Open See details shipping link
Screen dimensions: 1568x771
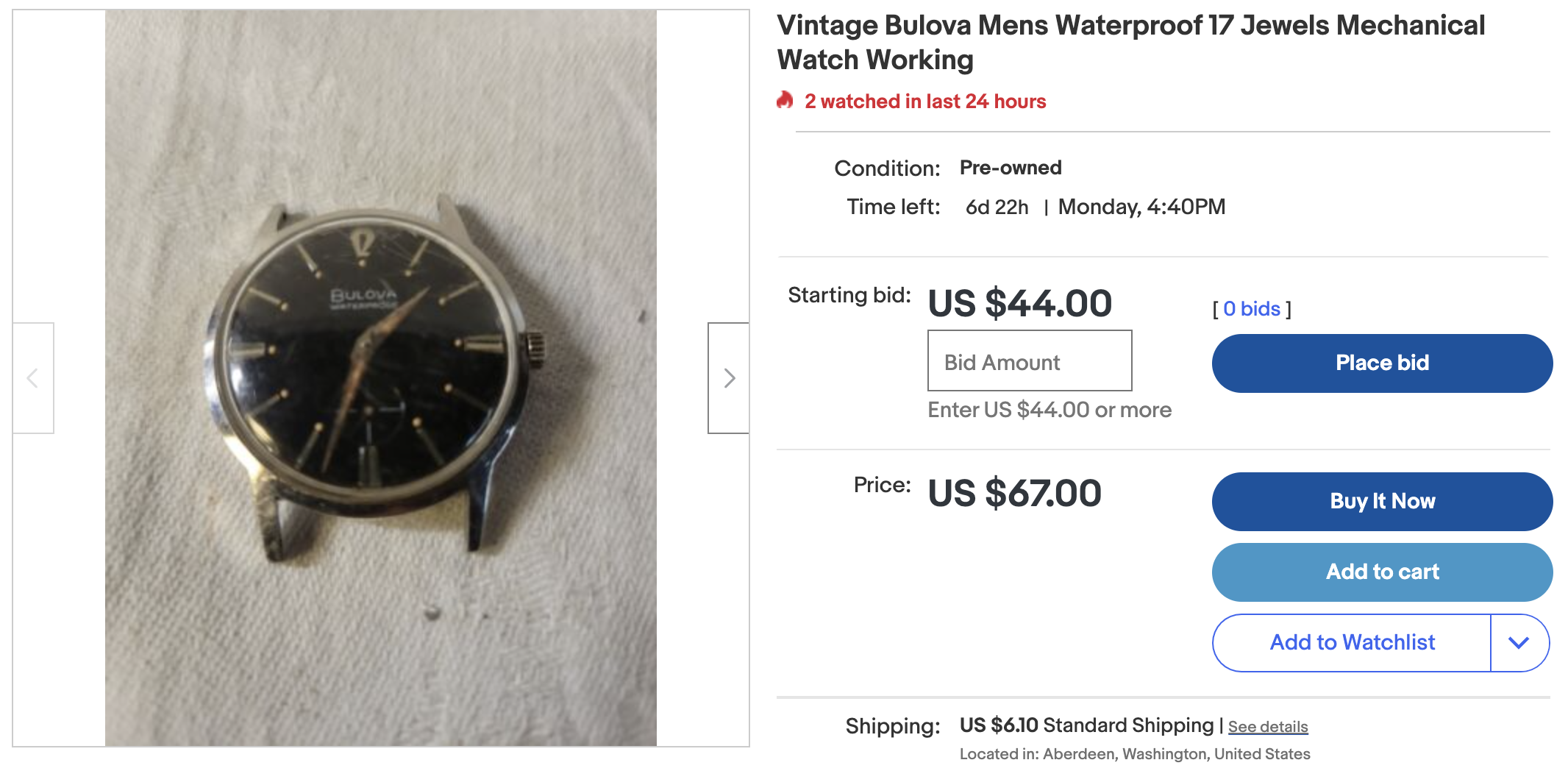point(1268,727)
